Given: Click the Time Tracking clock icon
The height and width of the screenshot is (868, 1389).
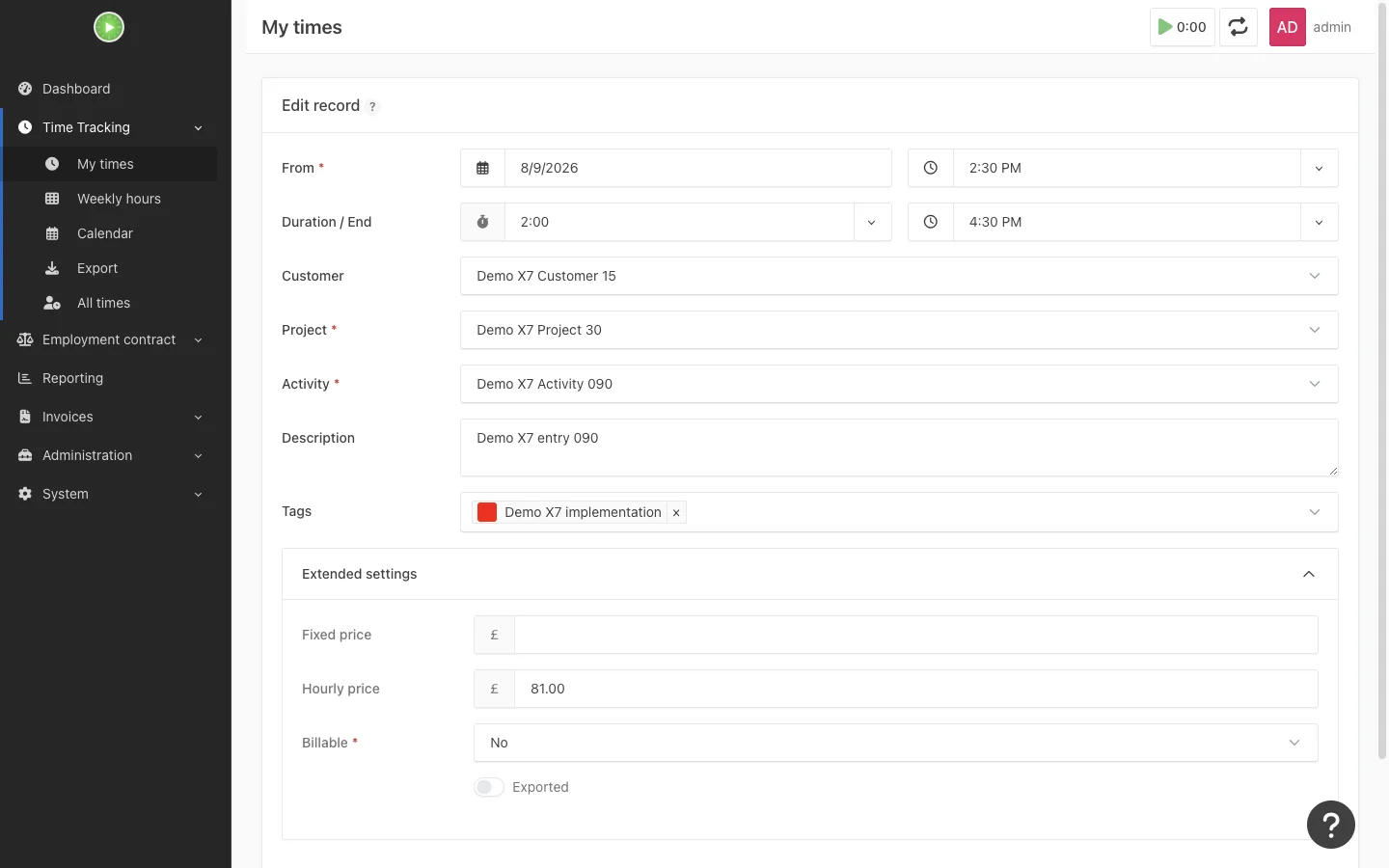Looking at the screenshot, I should pos(25,127).
